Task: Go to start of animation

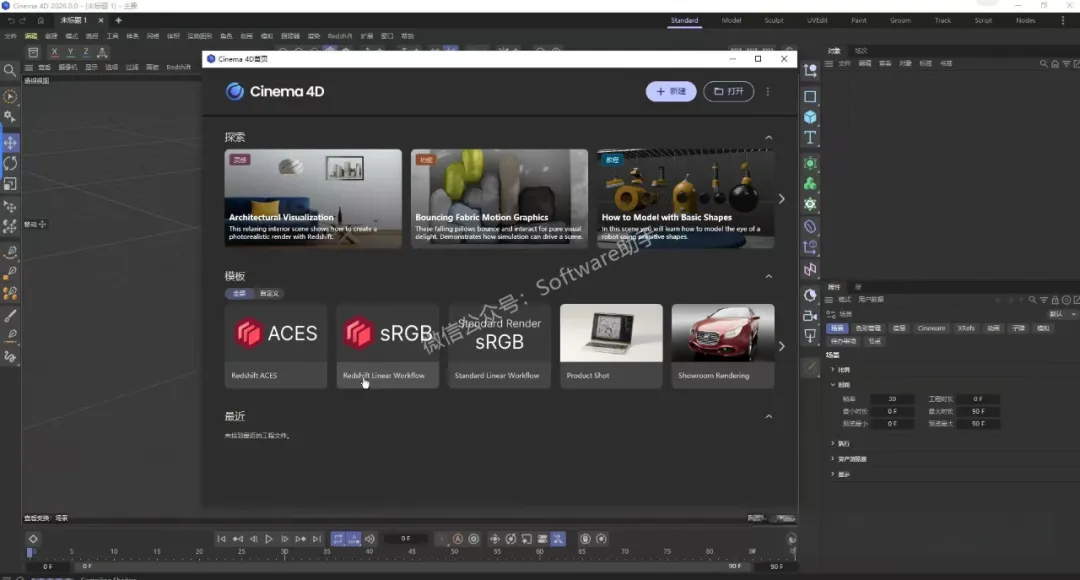Action: click(x=221, y=539)
